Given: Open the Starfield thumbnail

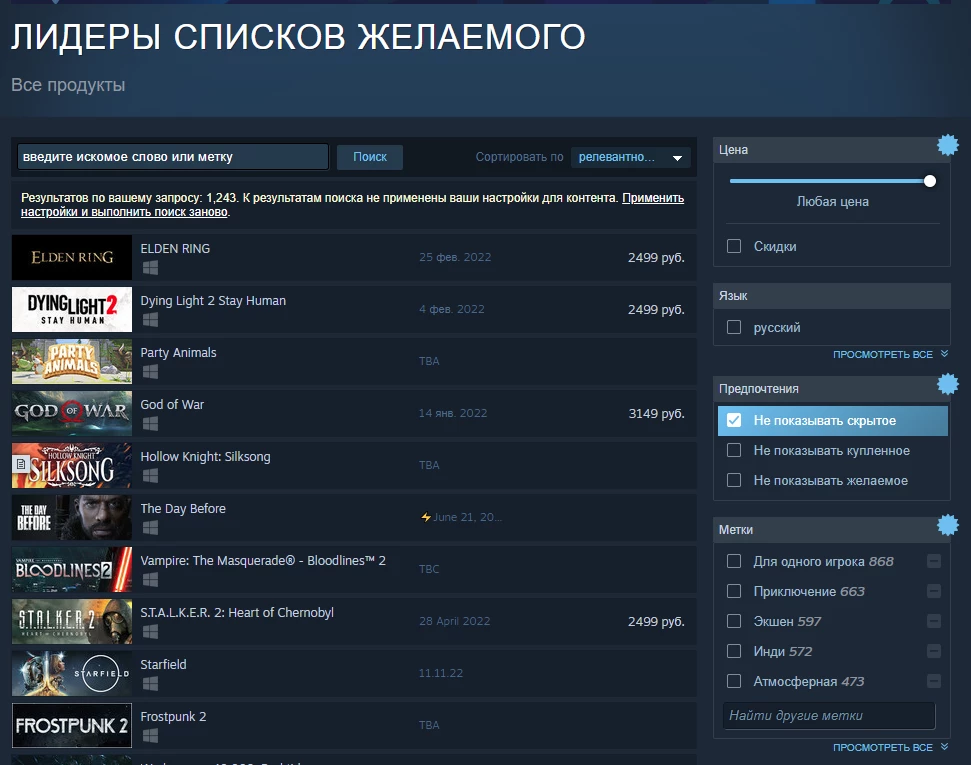Looking at the screenshot, I should pos(72,673).
